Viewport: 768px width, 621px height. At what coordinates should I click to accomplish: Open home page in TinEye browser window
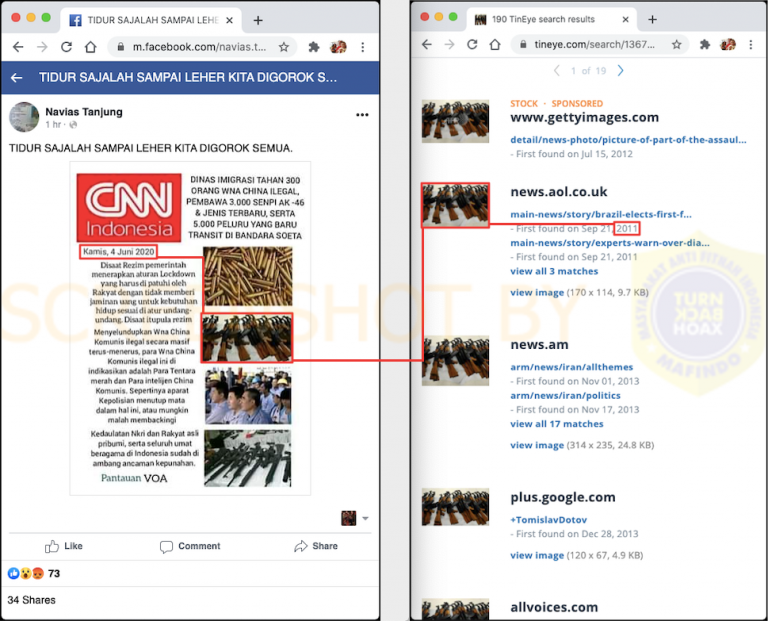[x=495, y=45]
